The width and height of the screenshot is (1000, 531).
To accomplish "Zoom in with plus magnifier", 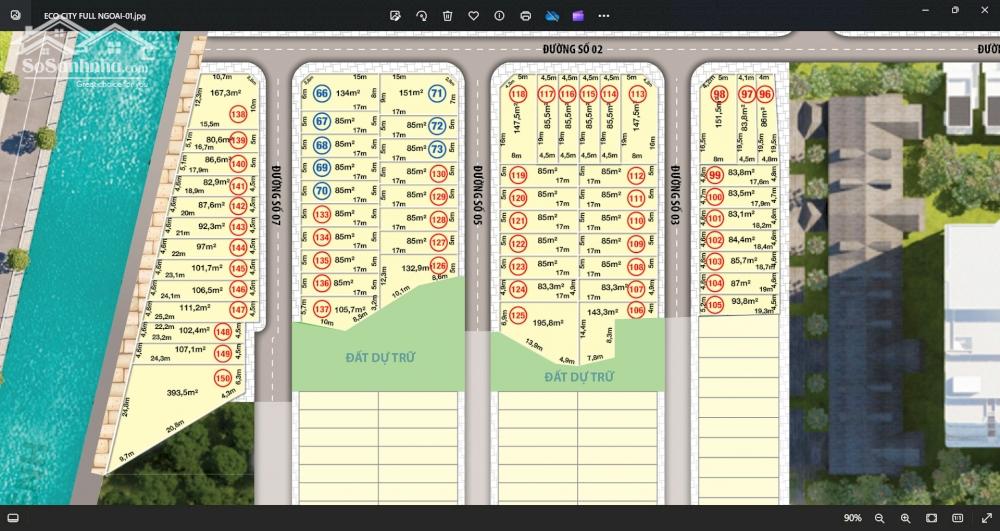I will [x=906, y=518].
